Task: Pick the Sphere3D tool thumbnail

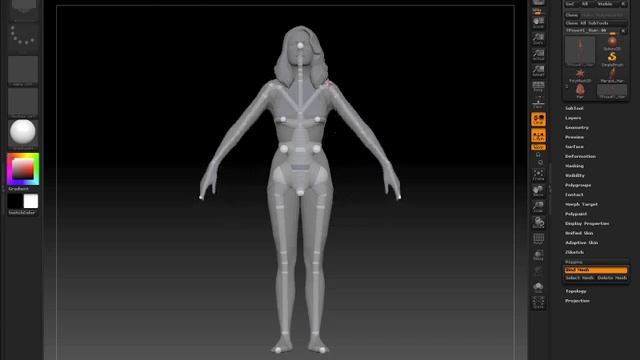Action: click(x=612, y=42)
